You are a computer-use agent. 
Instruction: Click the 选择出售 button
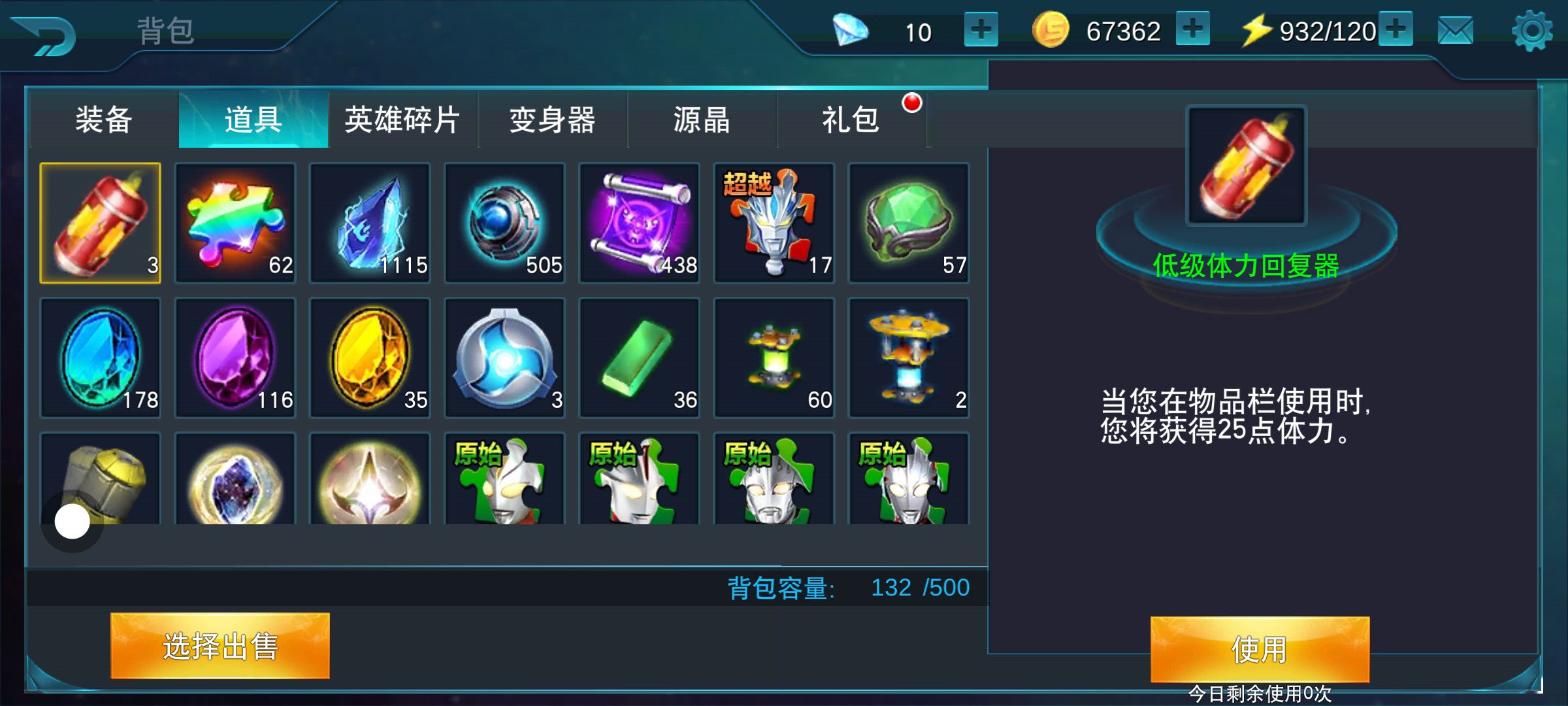pos(220,646)
